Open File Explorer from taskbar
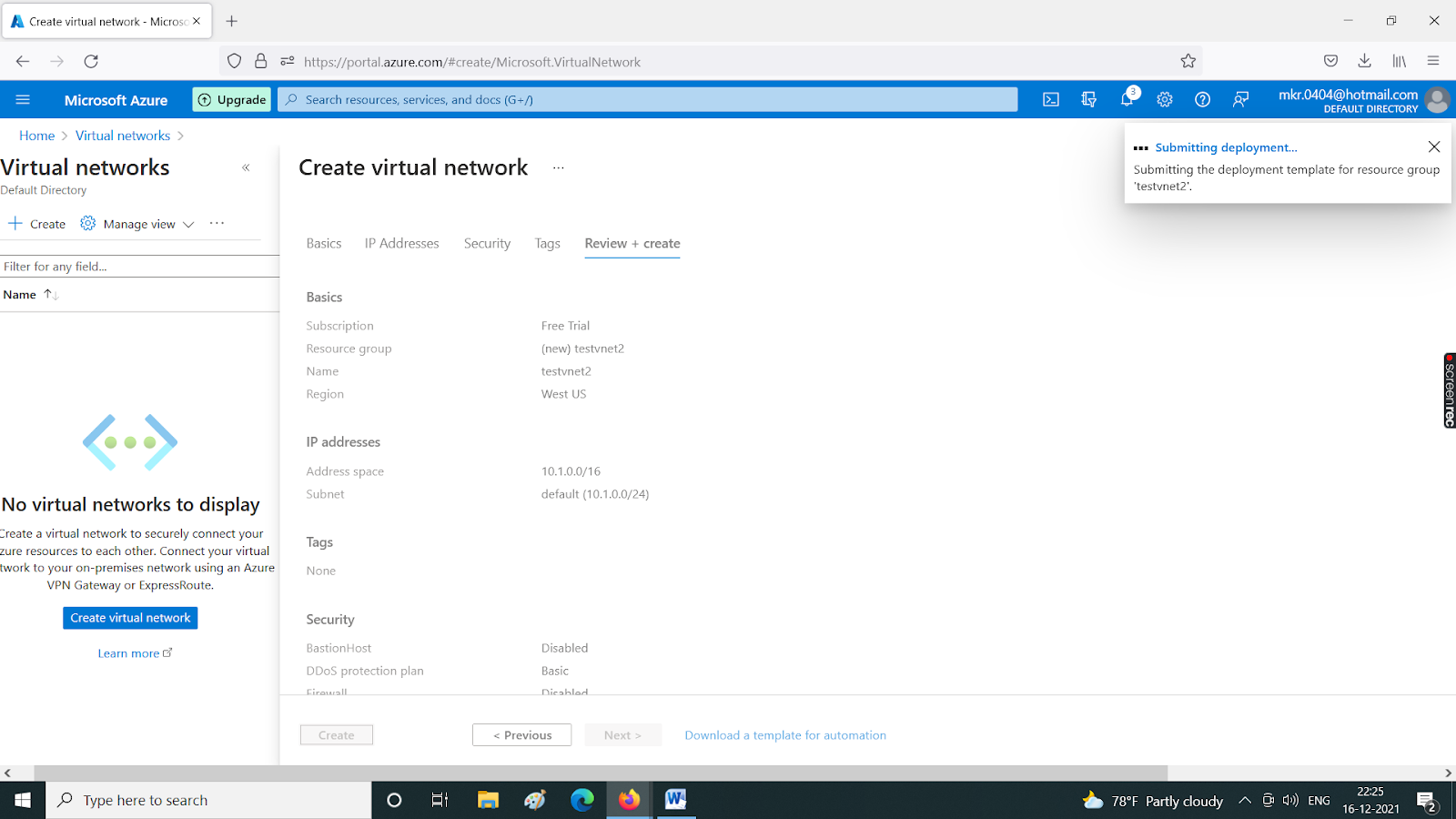This screenshot has width=1456, height=819. (x=489, y=800)
